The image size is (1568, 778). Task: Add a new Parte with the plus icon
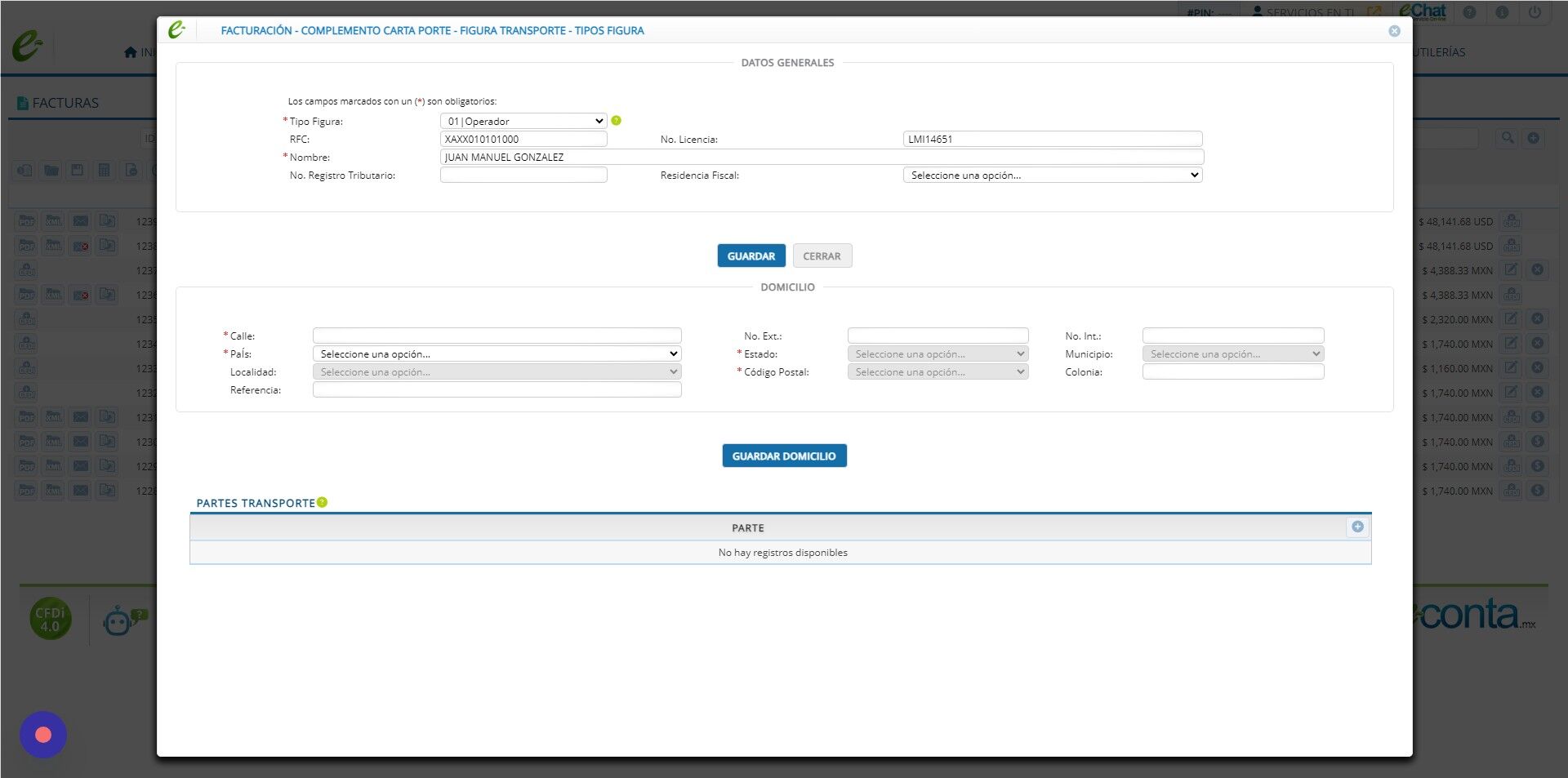[1357, 527]
